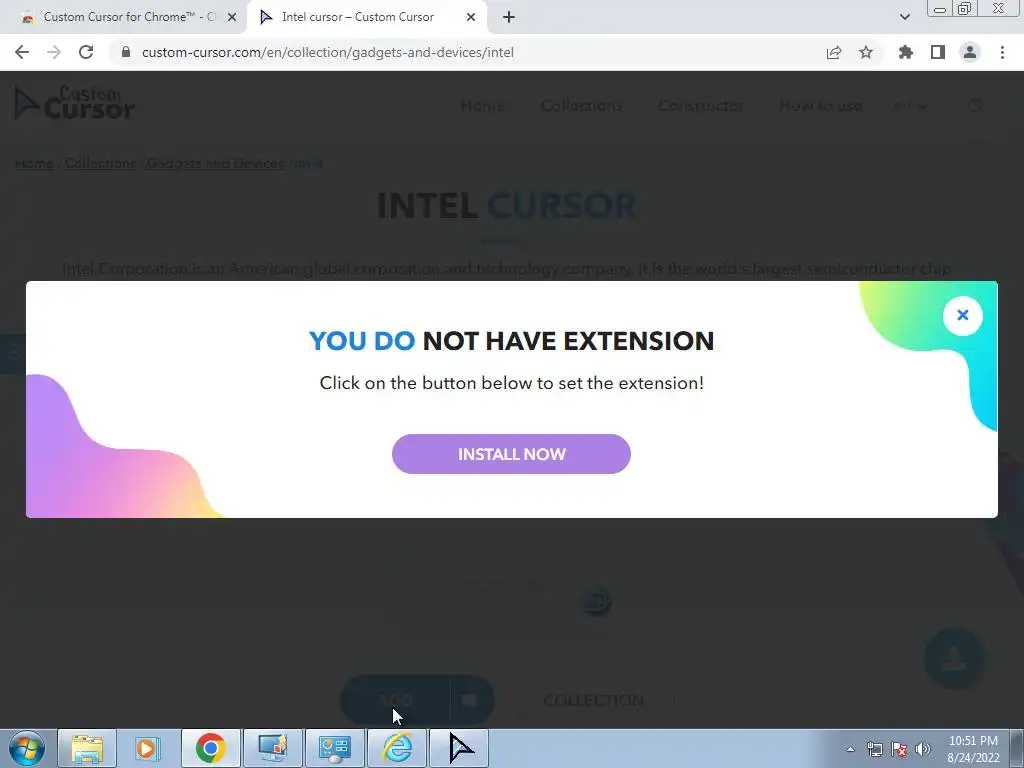The width and height of the screenshot is (1024, 768).
Task: Open Chrome three-dot menu
Action: (1002, 52)
